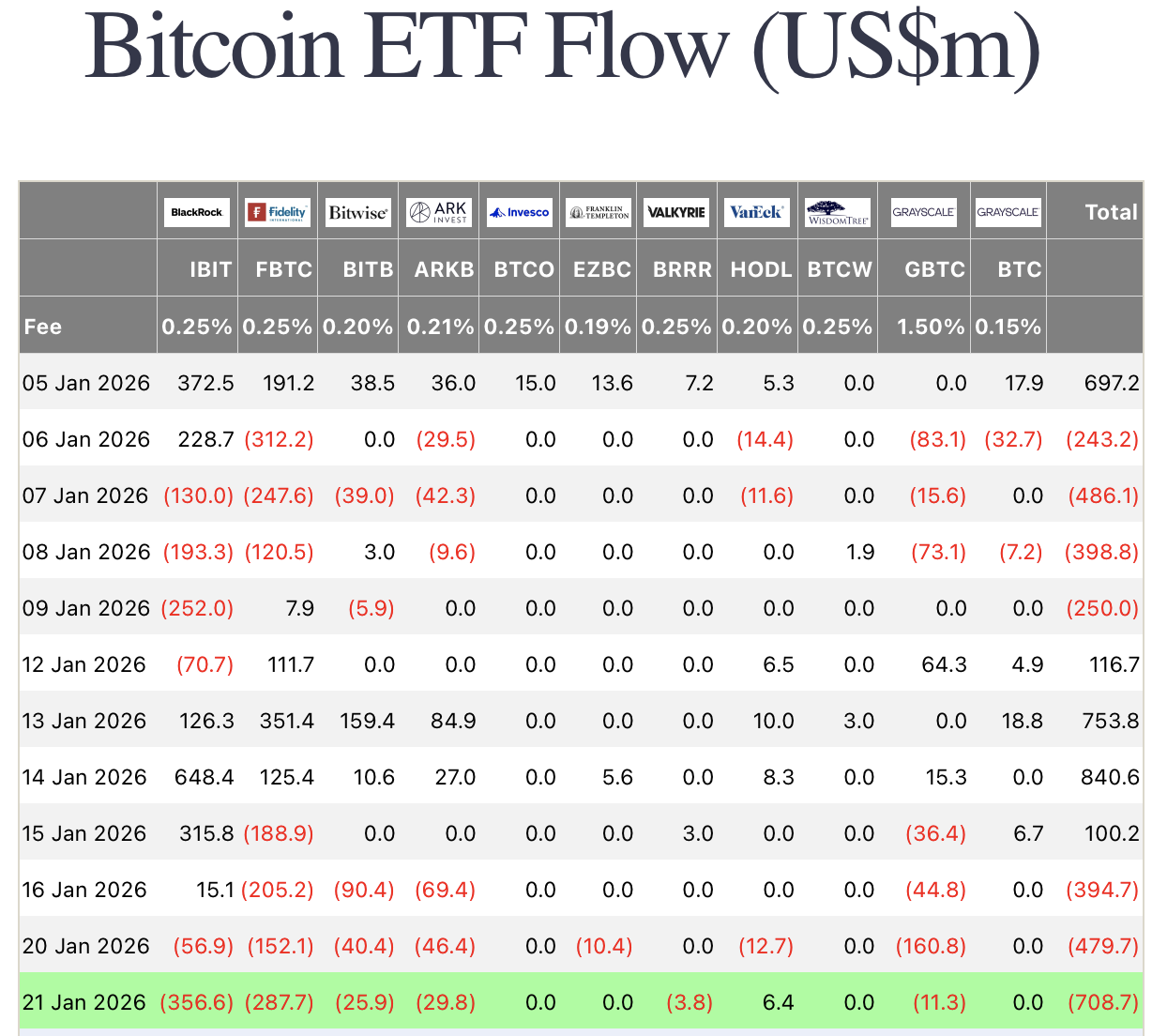Click the BlackRock logo icon
This screenshot has height=1036, width=1152.
(197, 212)
